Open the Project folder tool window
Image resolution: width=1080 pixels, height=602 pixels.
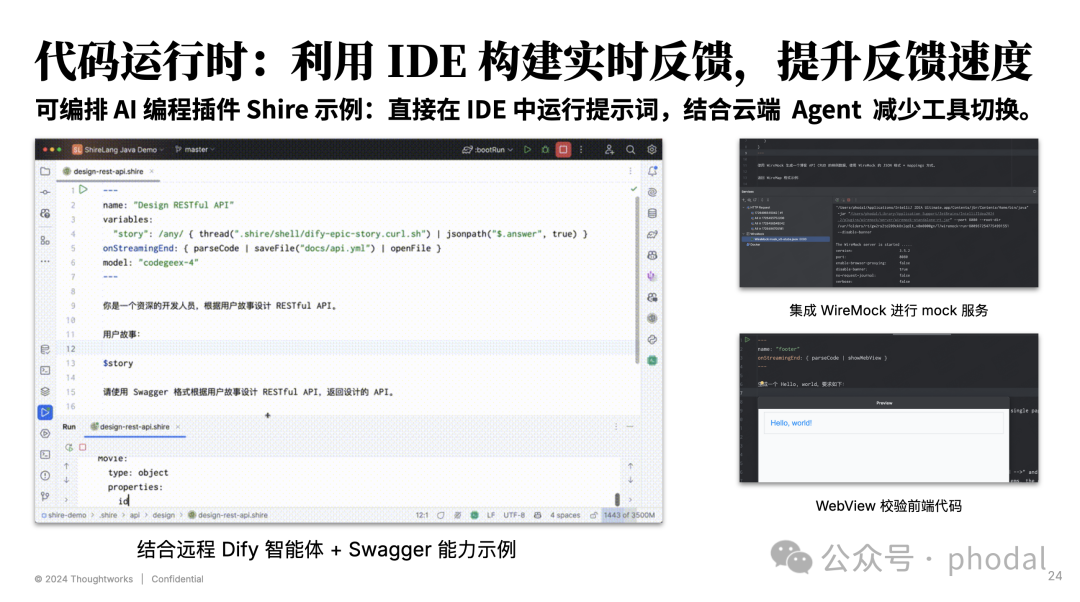tap(45, 171)
